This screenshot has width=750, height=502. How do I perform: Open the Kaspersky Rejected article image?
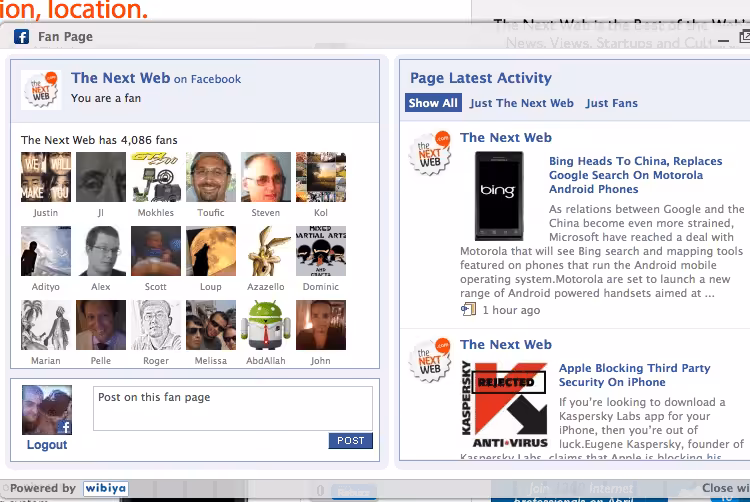click(504, 404)
